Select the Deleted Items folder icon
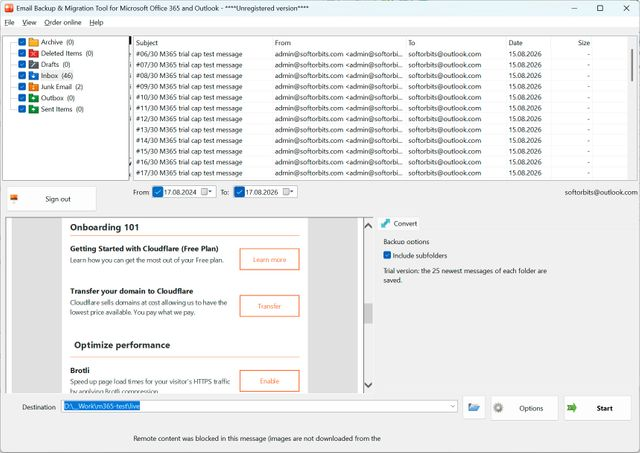The width and height of the screenshot is (640, 453). [33, 53]
